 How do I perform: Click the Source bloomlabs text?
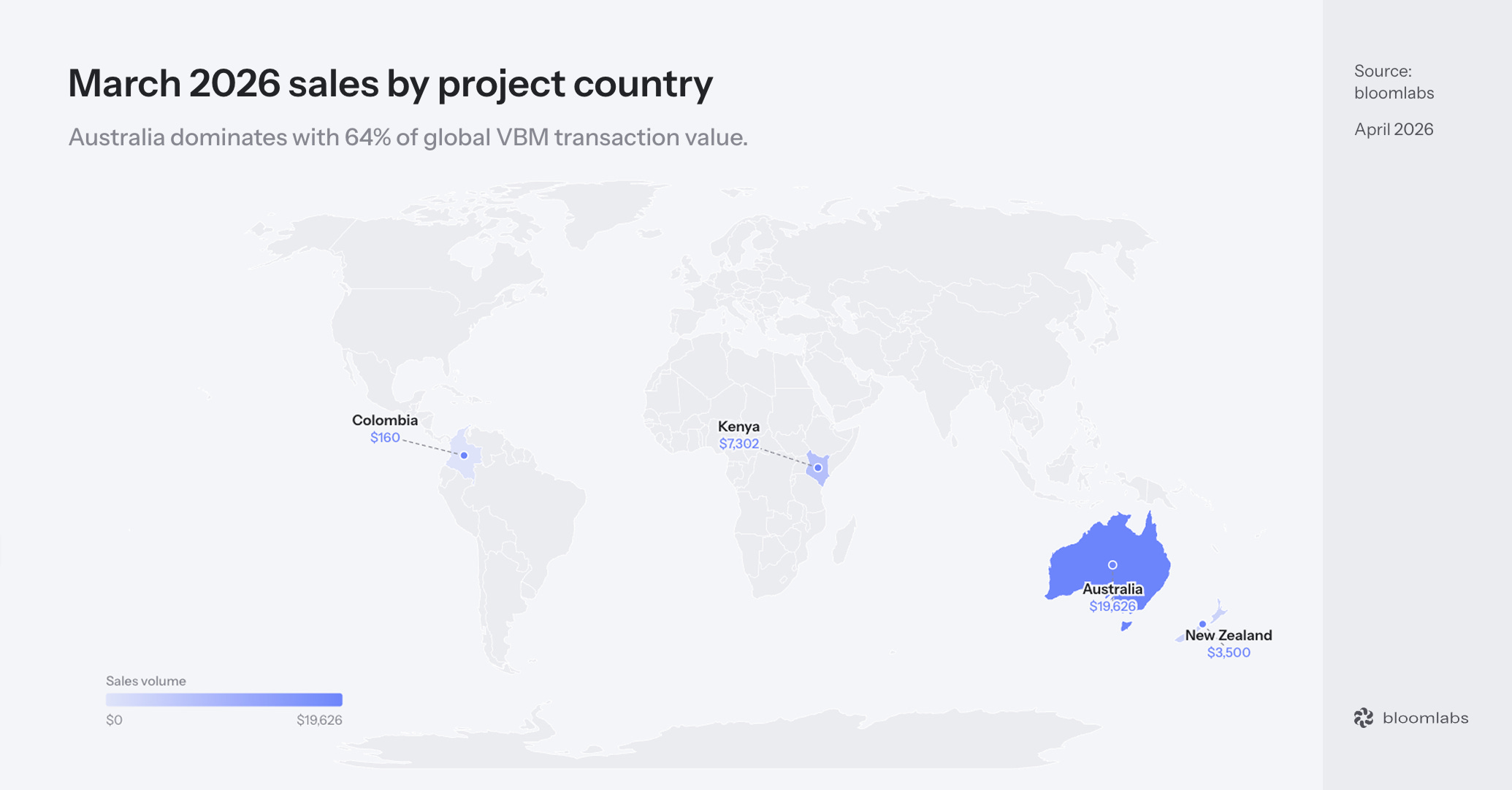pos(1394,82)
